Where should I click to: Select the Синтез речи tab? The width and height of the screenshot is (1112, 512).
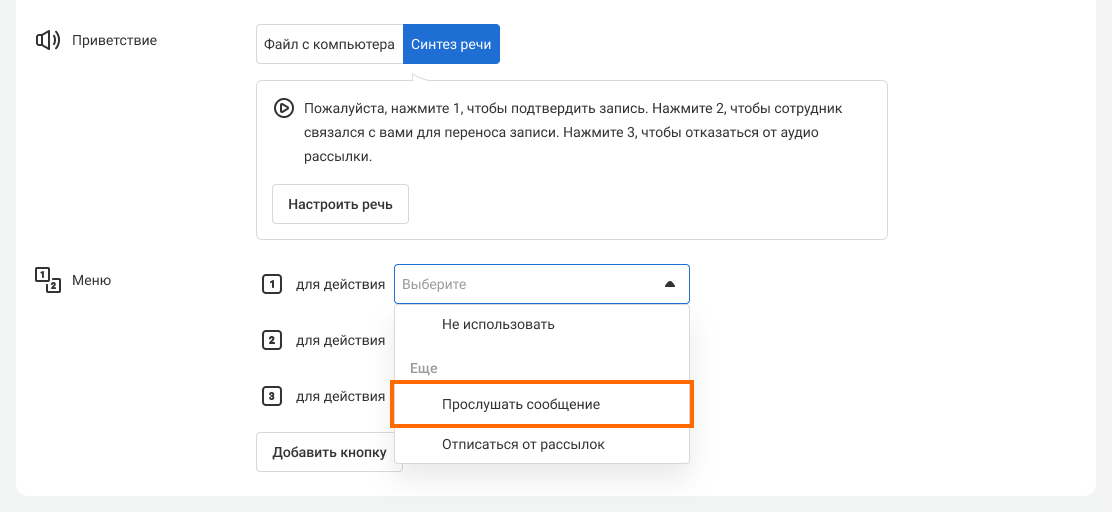point(451,45)
